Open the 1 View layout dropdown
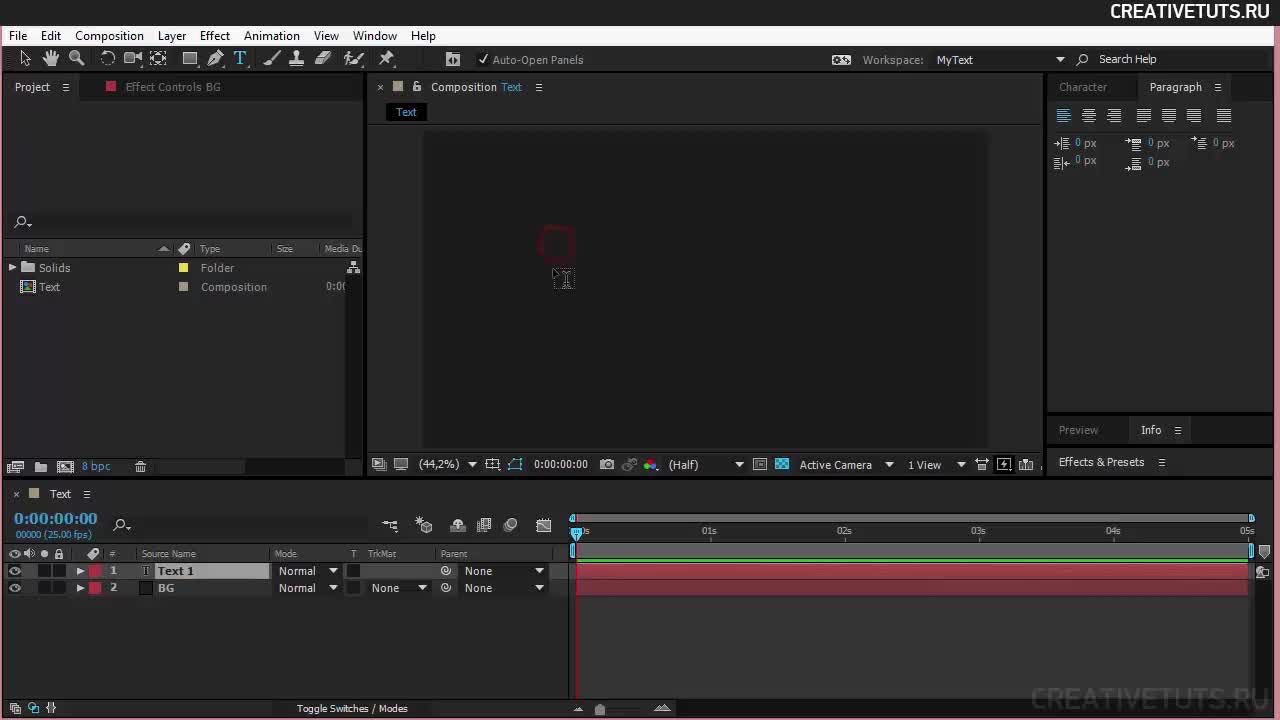1280x720 pixels. (x=936, y=465)
